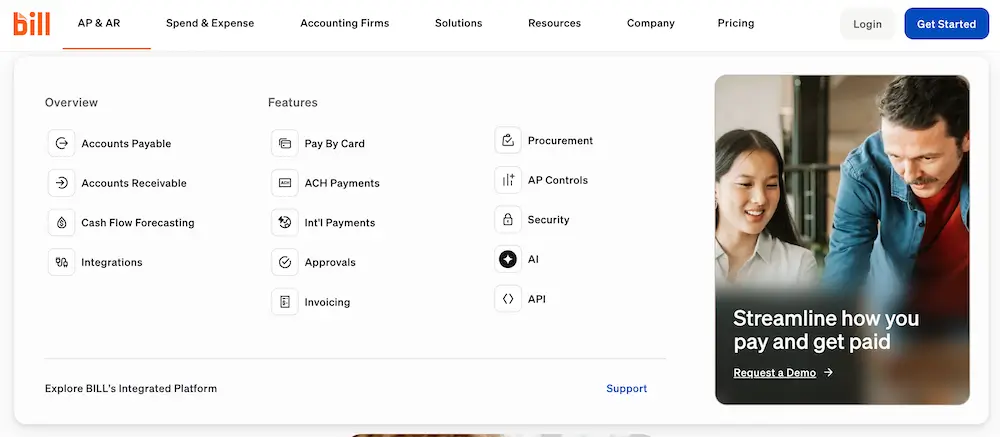The height and width of the screenshot is (437, 1000).
Task: Click the Accounts Receivable icon
Action: [x=61, y=183]
